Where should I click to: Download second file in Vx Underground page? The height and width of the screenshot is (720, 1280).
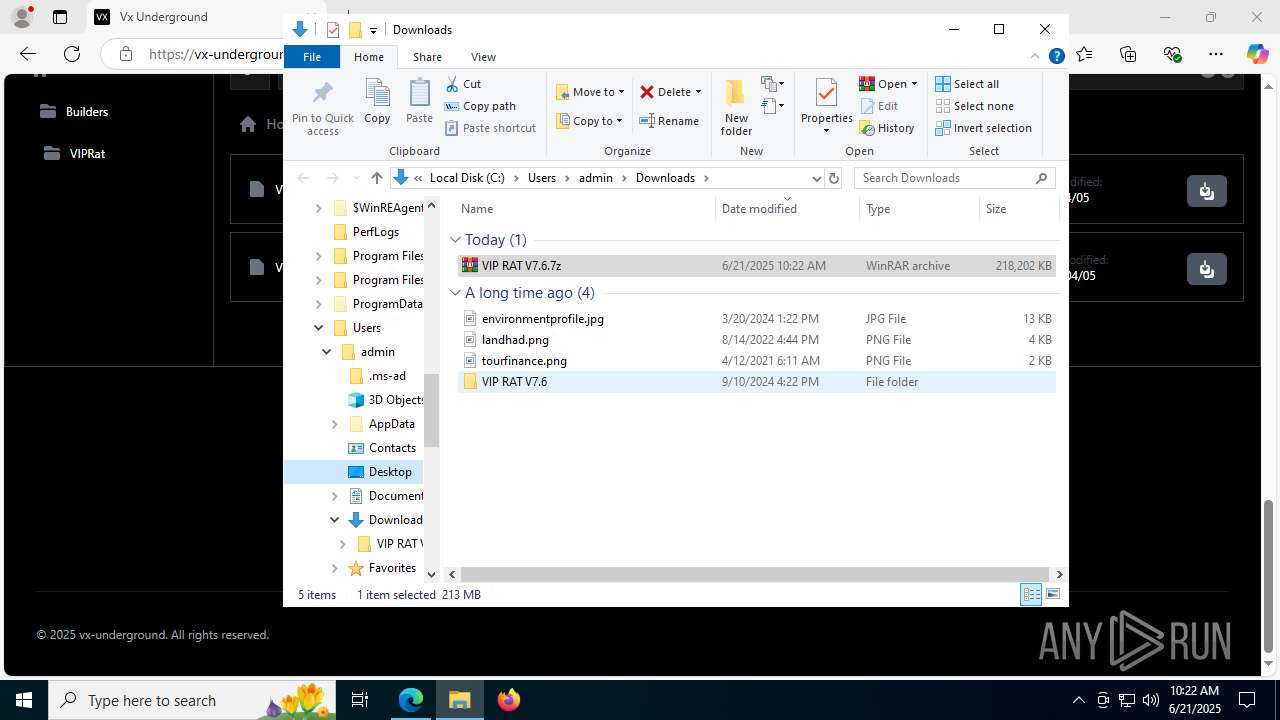pyautogui.click(x=1207, y=268)
